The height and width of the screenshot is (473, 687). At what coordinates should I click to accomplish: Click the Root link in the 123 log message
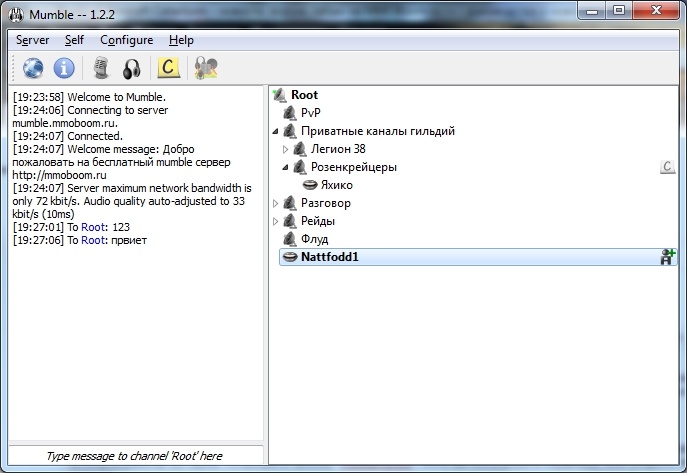[x=93, y=227]
